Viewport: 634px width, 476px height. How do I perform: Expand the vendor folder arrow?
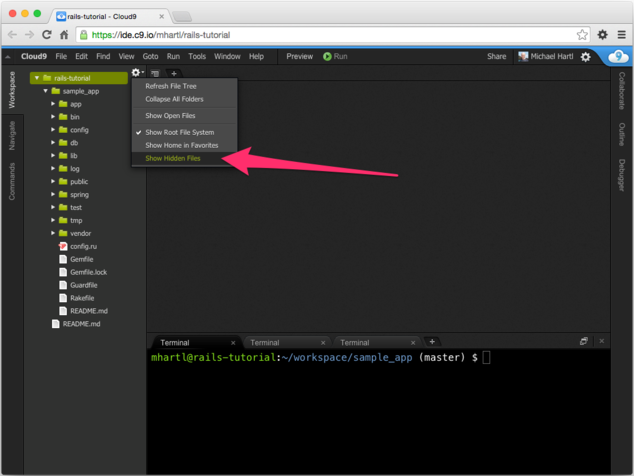[54, 233]
